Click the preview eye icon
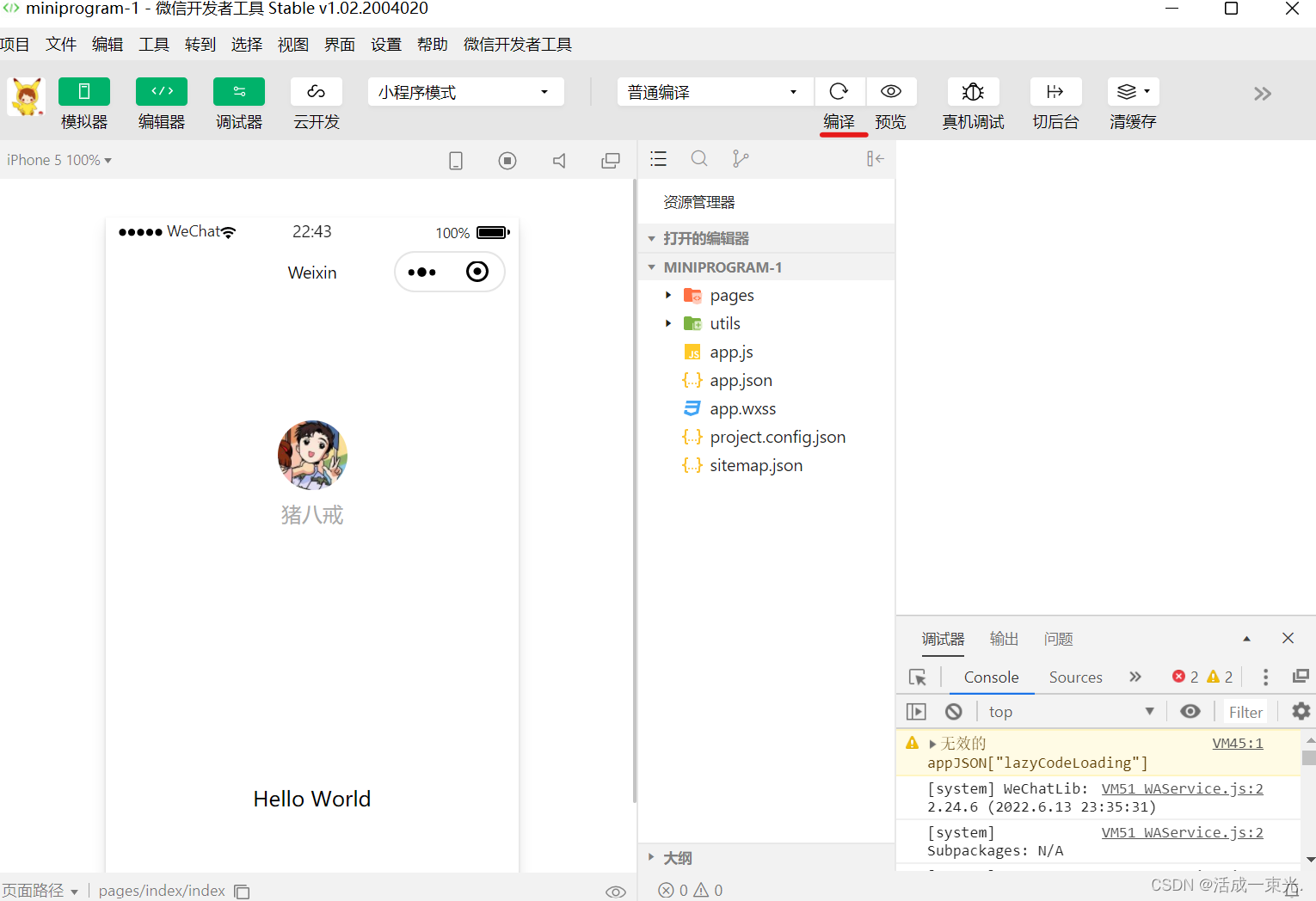This screenshot has width=1316, height=901. (x=891, y=91)
